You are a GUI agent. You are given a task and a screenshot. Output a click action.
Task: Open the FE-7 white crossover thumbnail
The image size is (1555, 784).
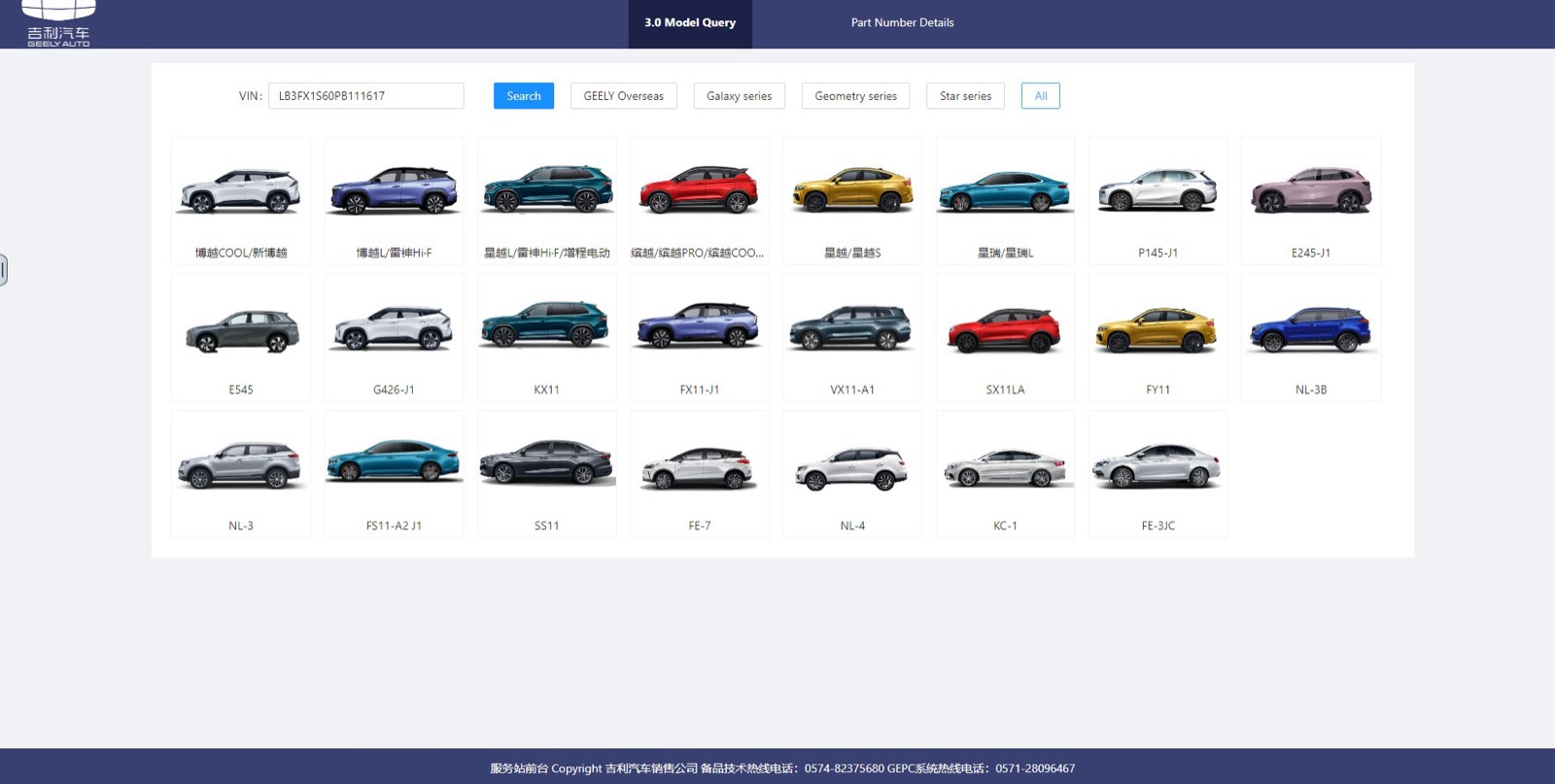point(700,474)
